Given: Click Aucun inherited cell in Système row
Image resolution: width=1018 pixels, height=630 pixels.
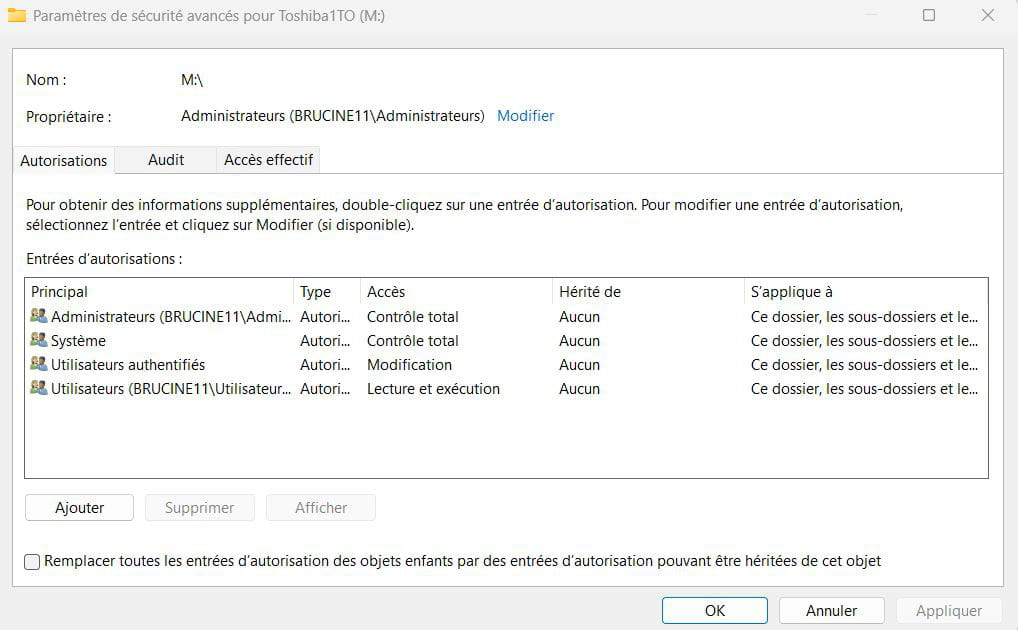Looking at the screenshot, I should coord(579,340).
